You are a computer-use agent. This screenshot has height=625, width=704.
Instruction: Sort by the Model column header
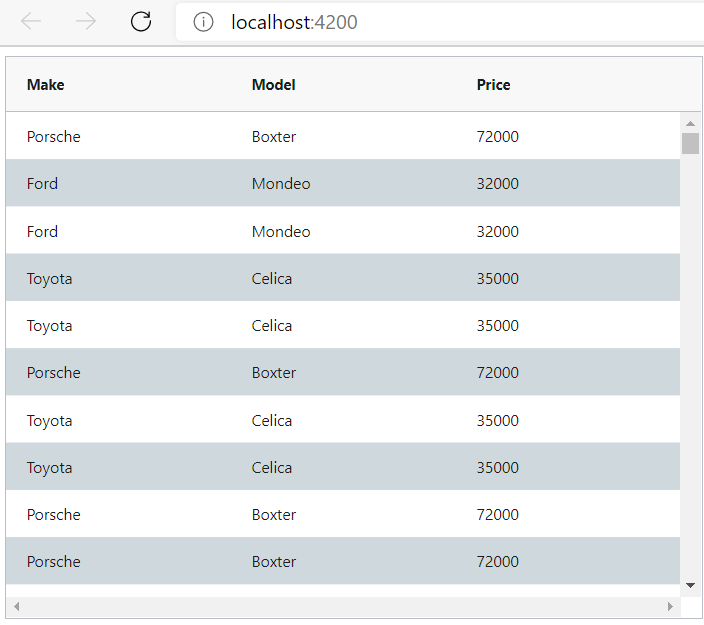pyautogui.click(x=273, y=85)
